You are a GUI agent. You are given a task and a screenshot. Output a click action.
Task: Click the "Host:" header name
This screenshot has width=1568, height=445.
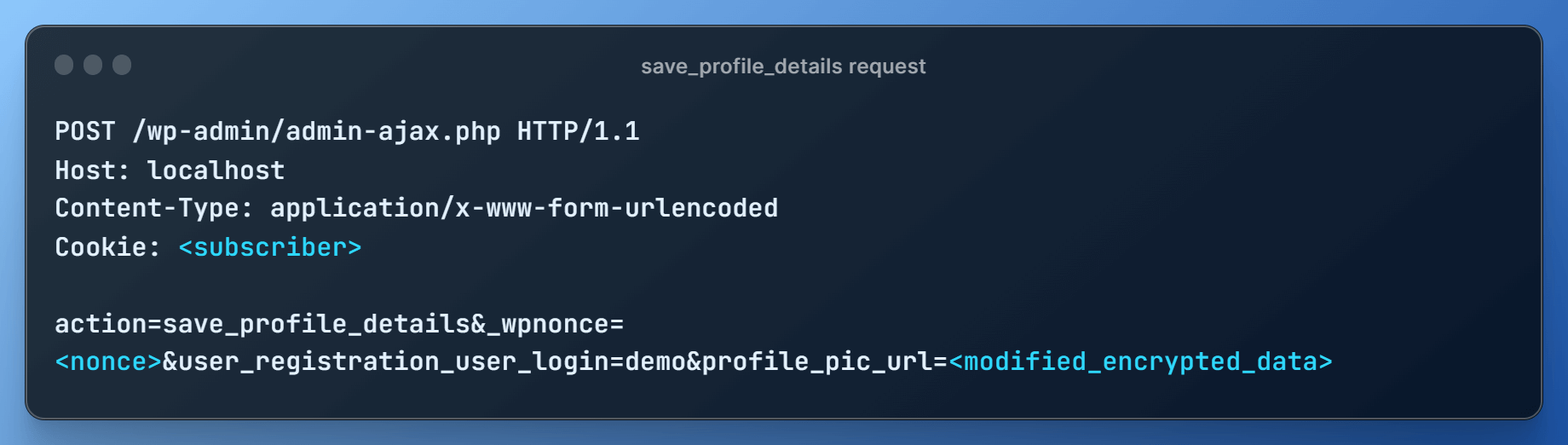[92, 170]
